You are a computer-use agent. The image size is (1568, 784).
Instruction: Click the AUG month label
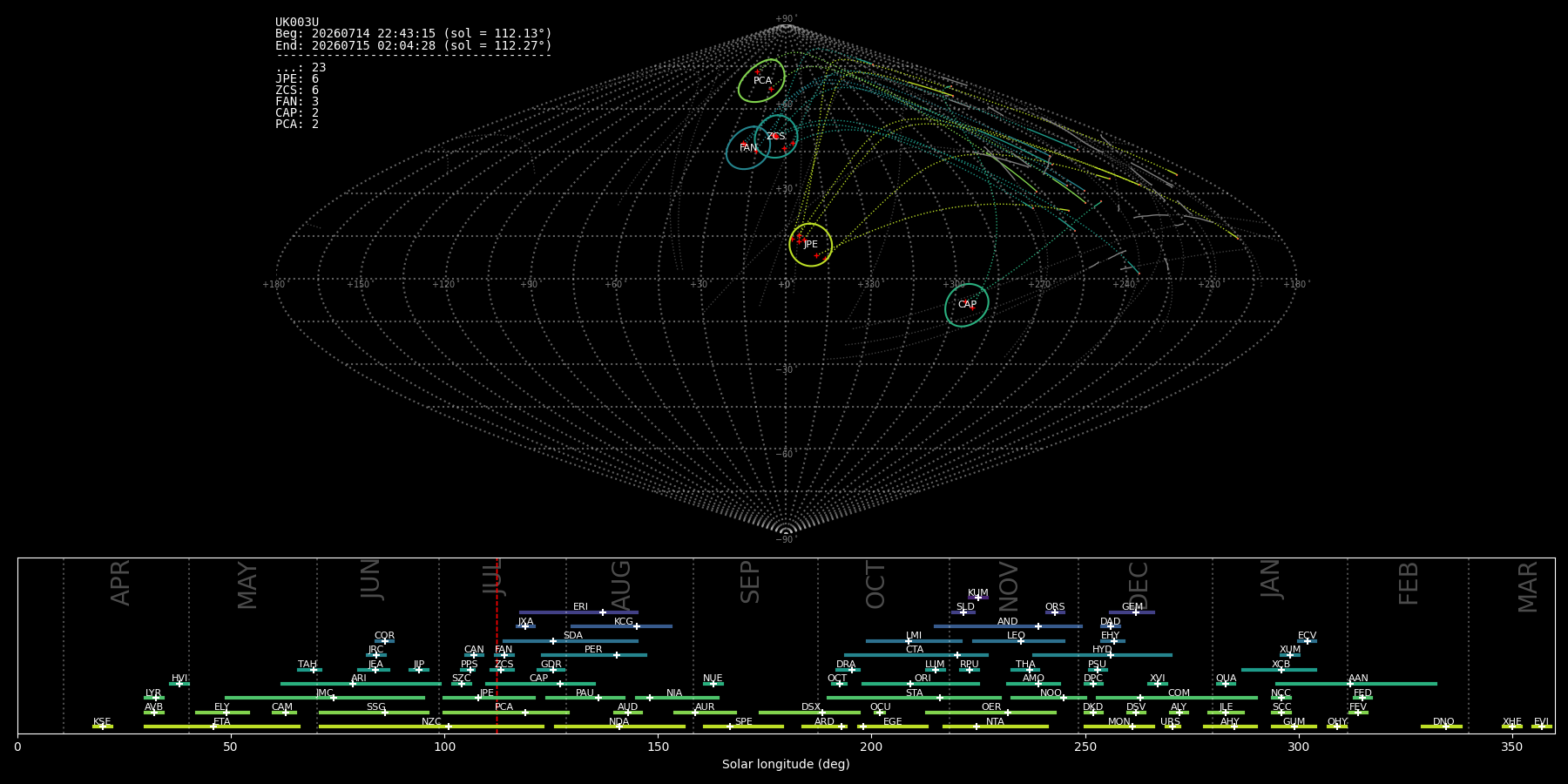[621, 585]
